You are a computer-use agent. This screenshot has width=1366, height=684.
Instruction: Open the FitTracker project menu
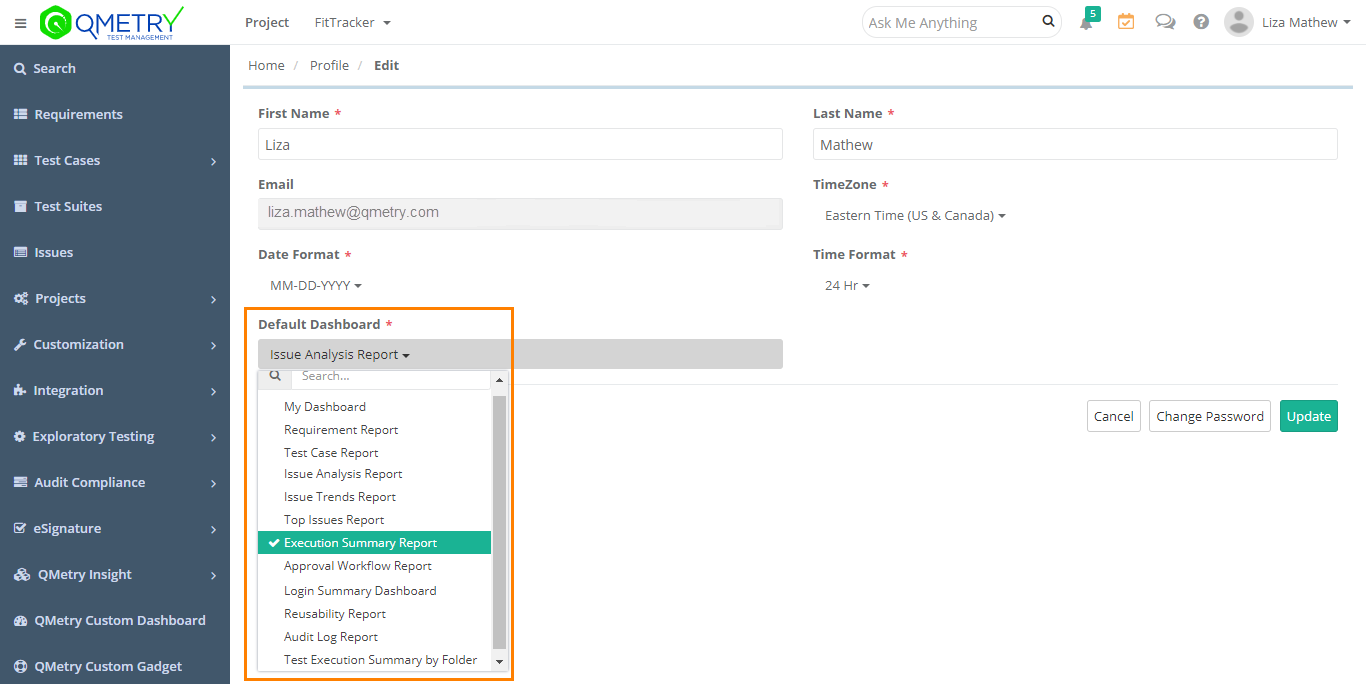[x=351, y=22]
